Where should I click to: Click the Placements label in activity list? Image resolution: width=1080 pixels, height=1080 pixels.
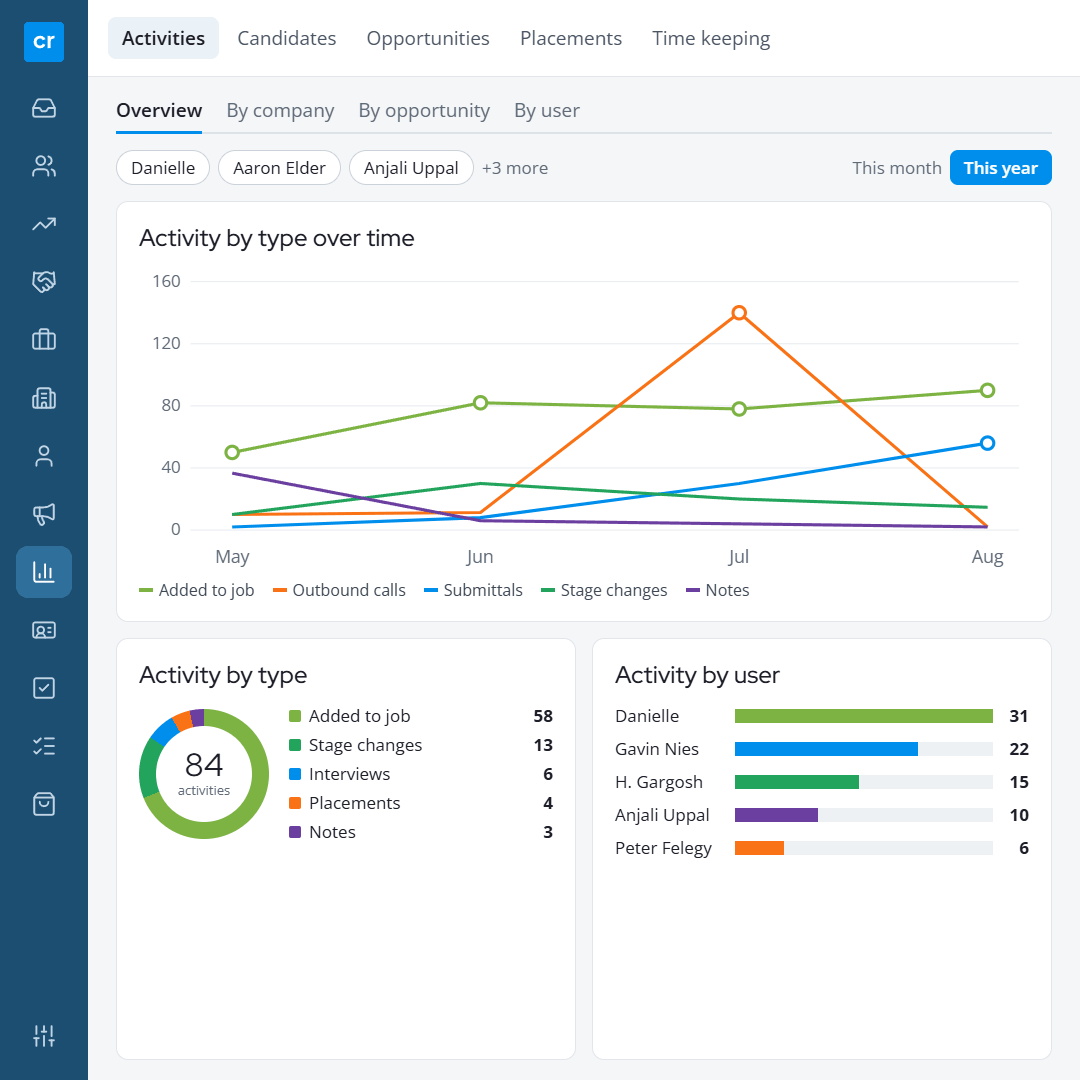coord(355,803)
